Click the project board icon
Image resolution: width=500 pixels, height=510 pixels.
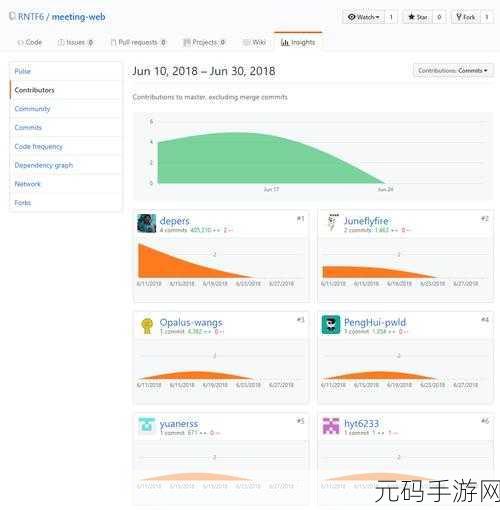187,42
